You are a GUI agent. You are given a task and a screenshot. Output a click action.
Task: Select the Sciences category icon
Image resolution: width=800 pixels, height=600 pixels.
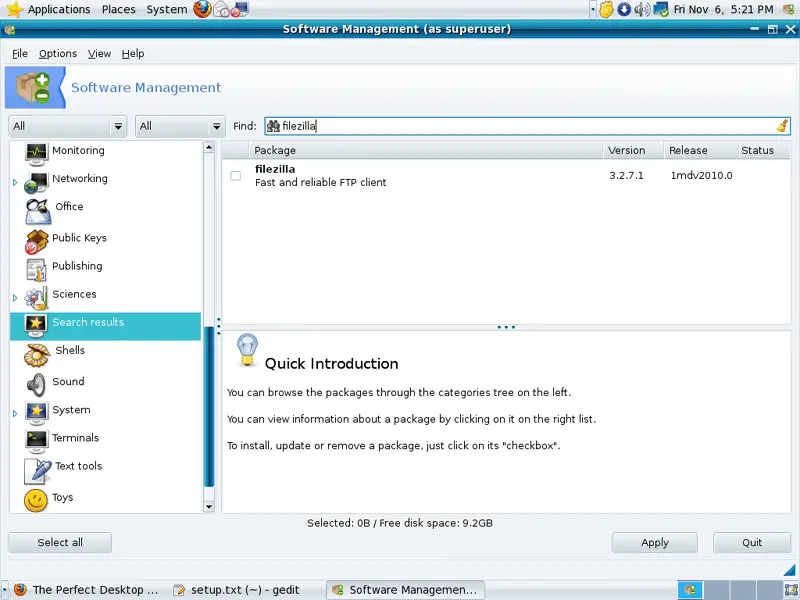coord(36,298)
